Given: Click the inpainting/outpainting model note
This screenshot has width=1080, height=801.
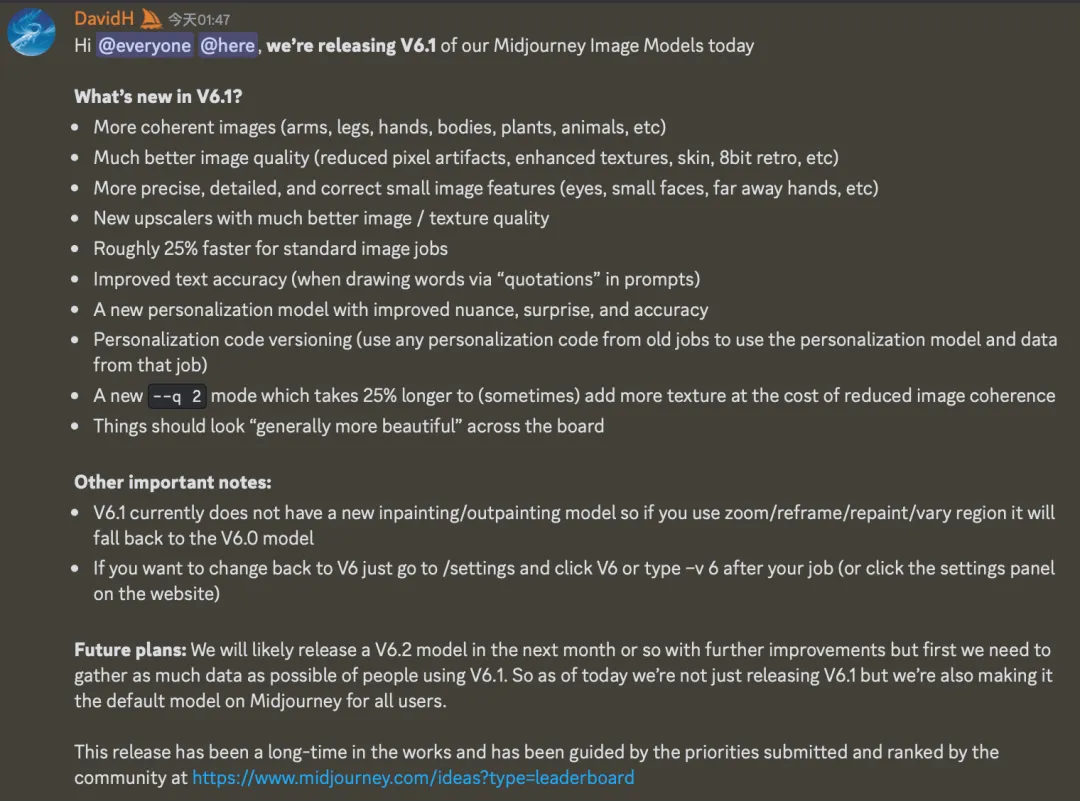Looking at the screenshot, I should coord(574,525).
